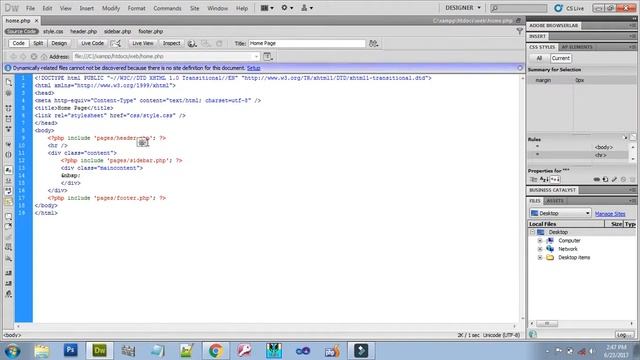Screen dimensions: 640x360
Task: Switch to Split view
Action: pyautogui.click(x=38, y=43)
